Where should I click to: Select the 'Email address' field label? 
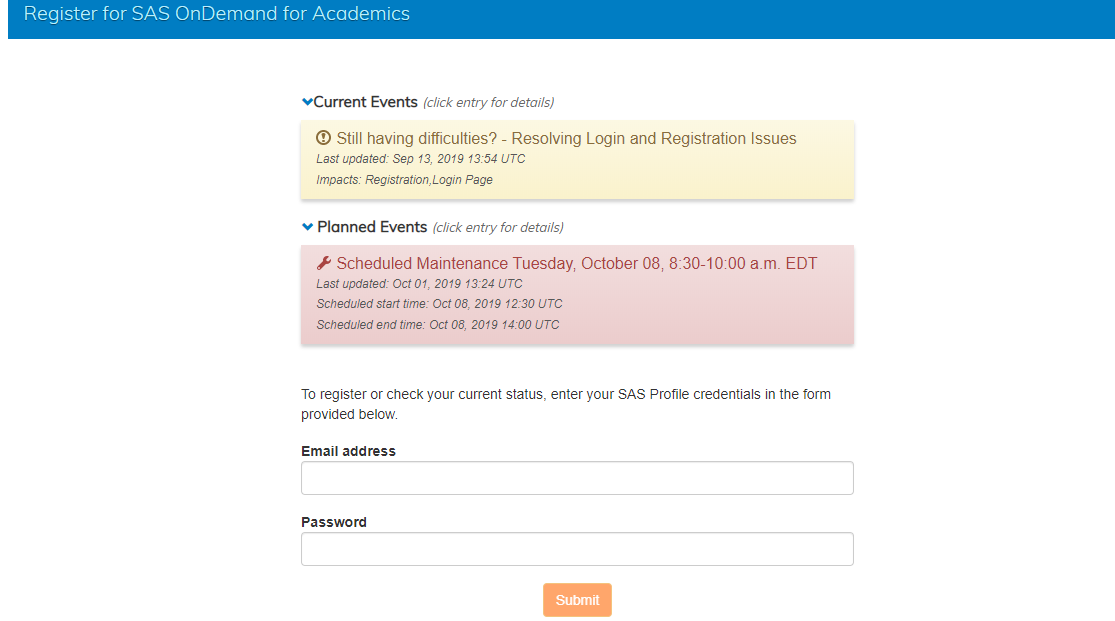(348, 451)
